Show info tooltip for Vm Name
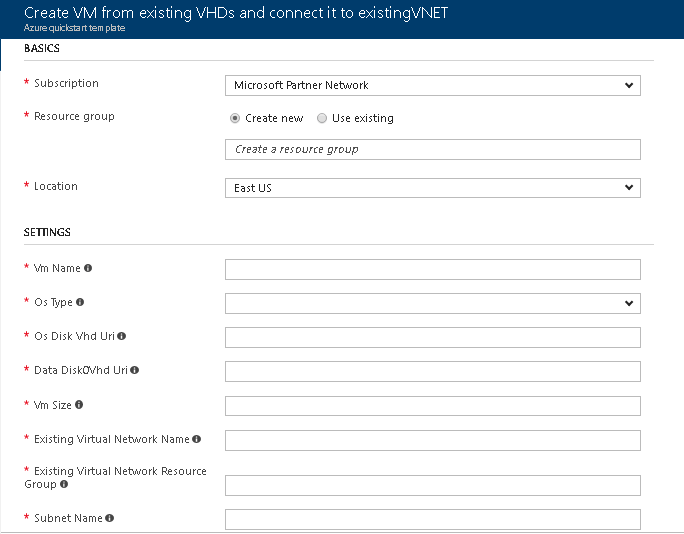The height and width of the screenshot is (534, 684). coord(88,268)
